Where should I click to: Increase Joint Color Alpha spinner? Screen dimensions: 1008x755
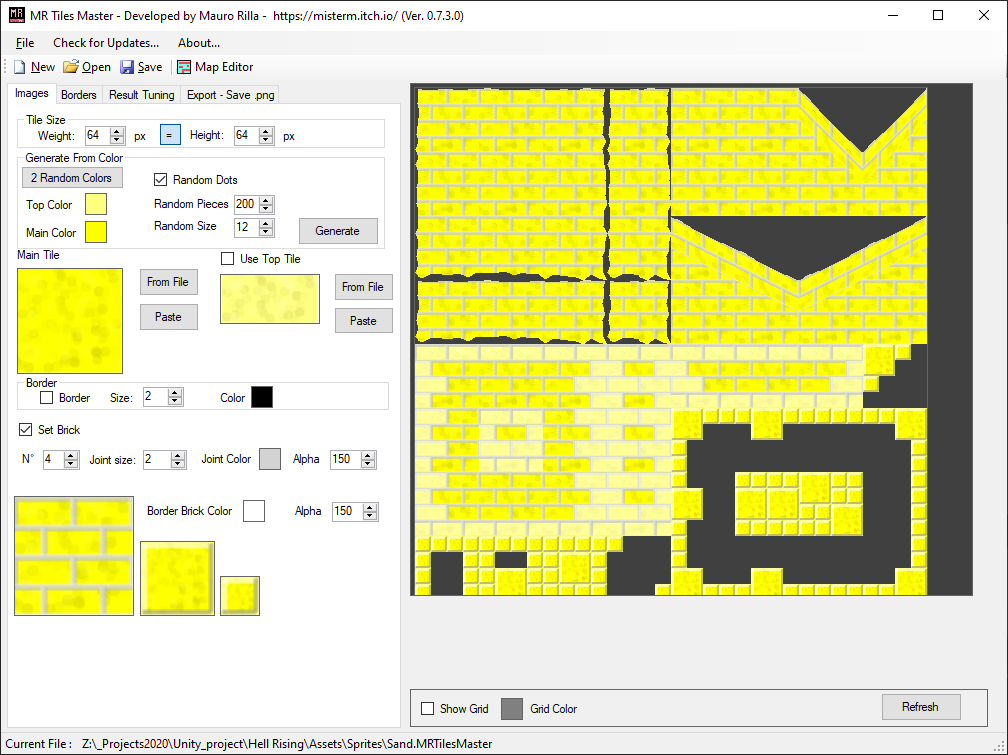coord(368,455)
